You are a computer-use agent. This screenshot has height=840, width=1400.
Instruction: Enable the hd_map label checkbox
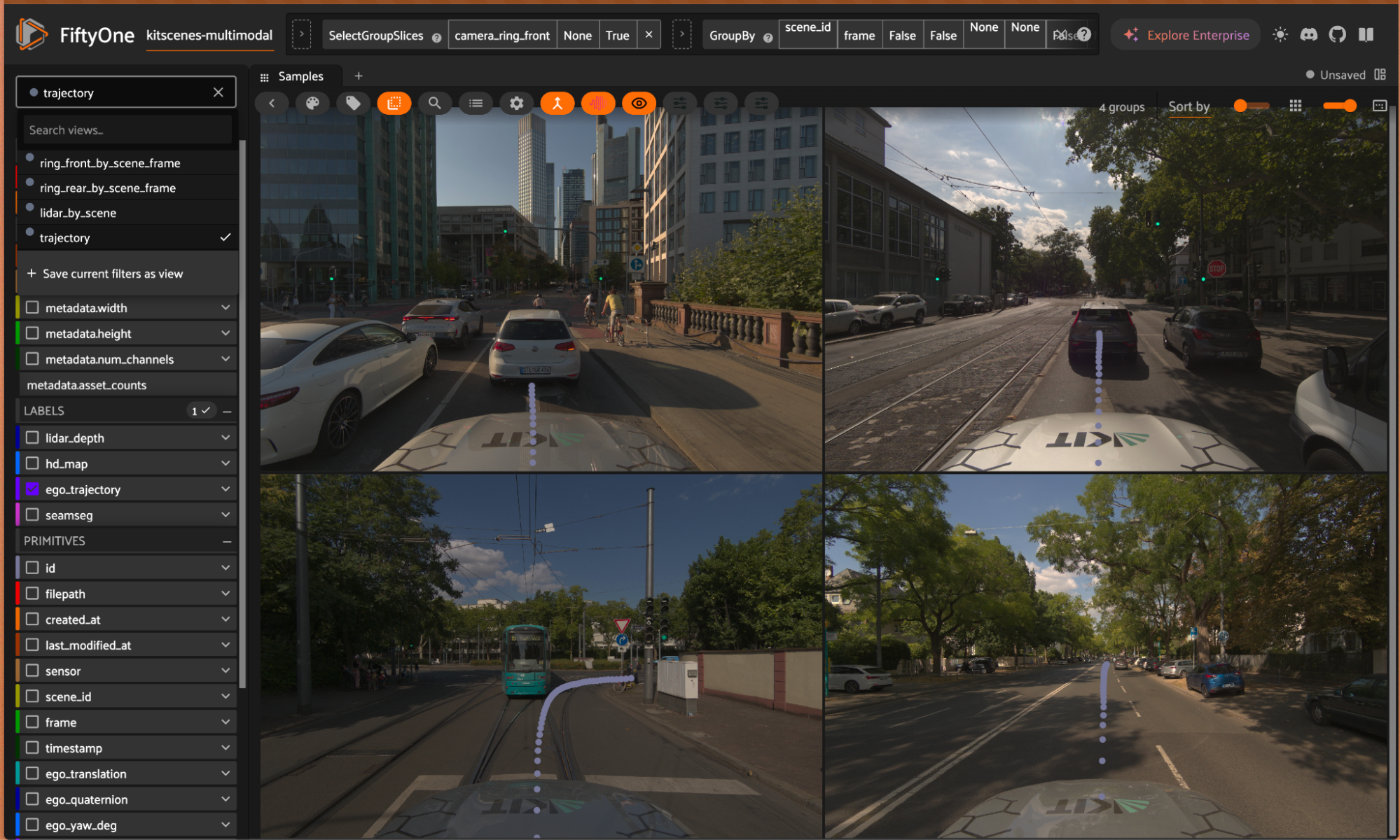pos(32,463)
